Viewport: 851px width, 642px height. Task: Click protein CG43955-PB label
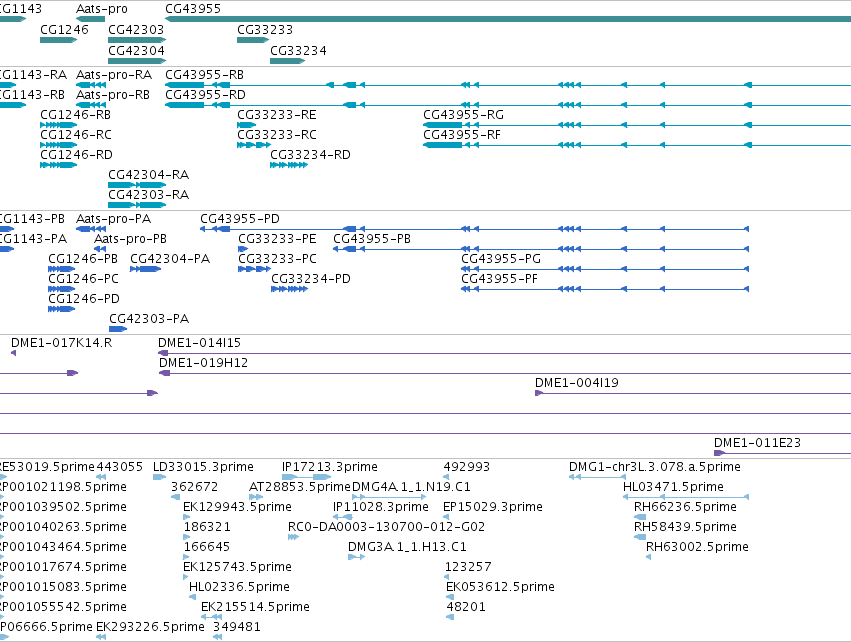(372, 238)
